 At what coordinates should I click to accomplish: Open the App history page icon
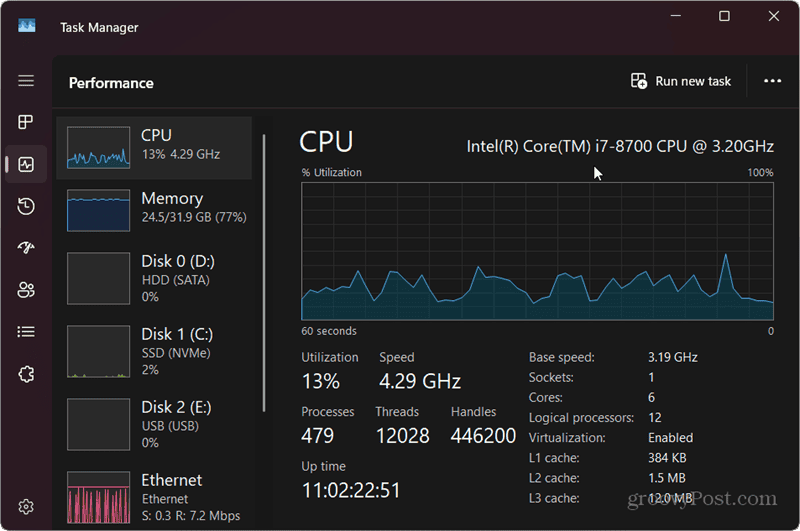point(26,206)
